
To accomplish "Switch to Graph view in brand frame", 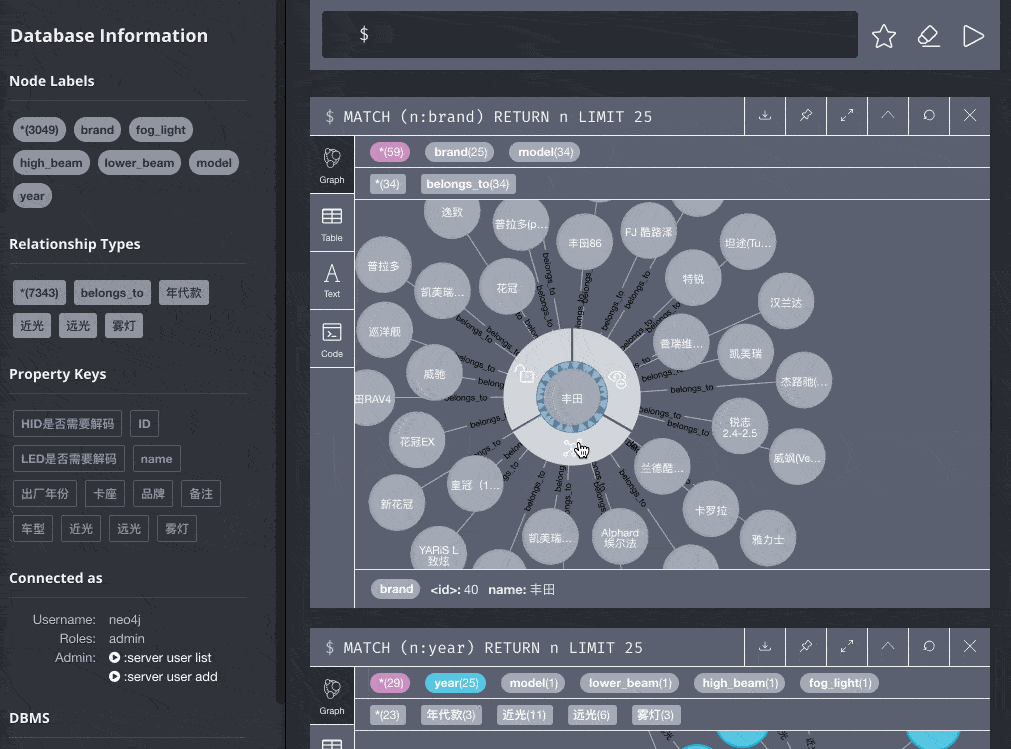I will coord(332,165).
